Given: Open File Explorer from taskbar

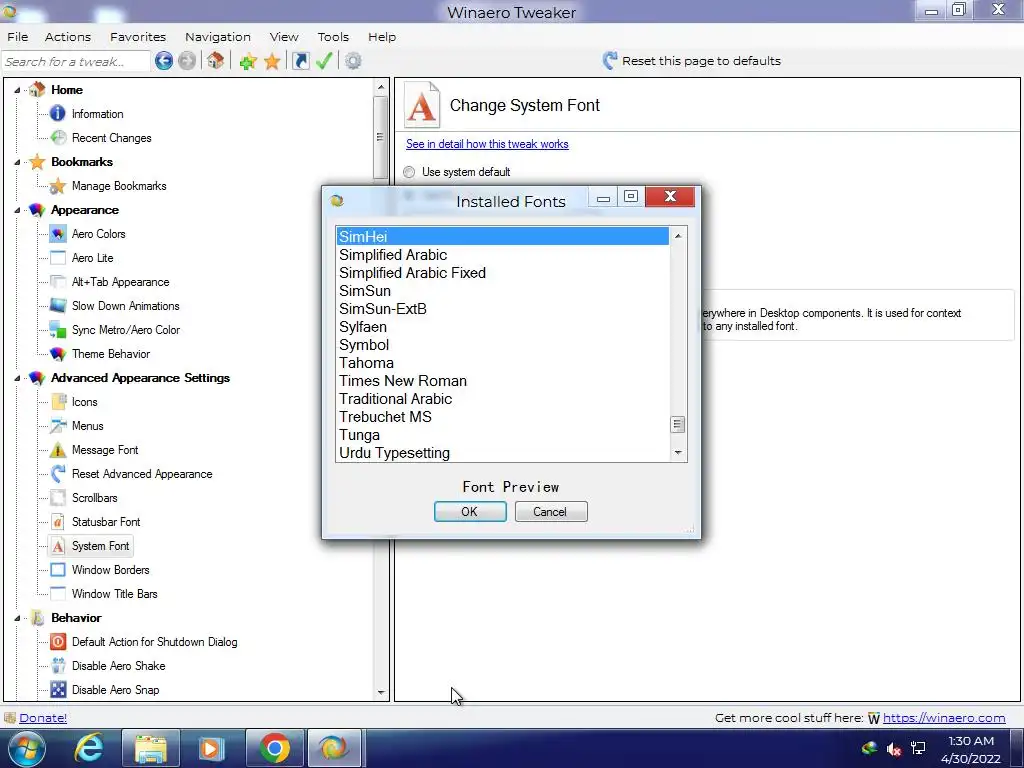Looking at the screenshot, I should (150, 748).
